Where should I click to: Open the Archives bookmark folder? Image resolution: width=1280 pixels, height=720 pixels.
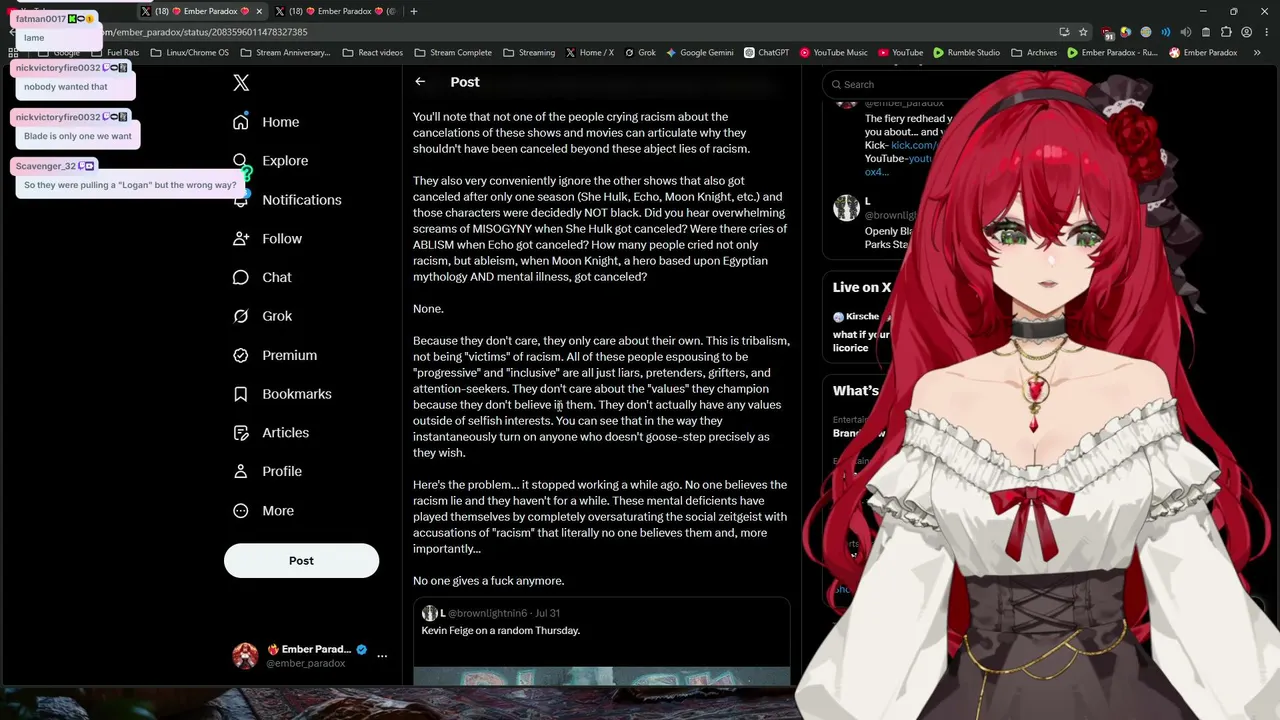coord(1034,52)
